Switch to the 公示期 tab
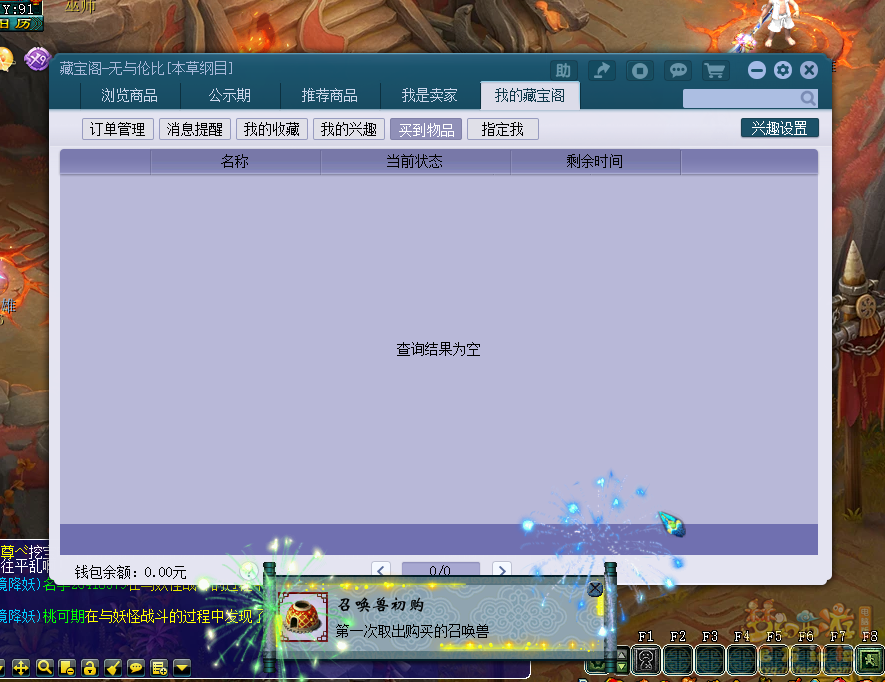Image resolution: width=885 pixels, height=682 pixels. (230, 95)
